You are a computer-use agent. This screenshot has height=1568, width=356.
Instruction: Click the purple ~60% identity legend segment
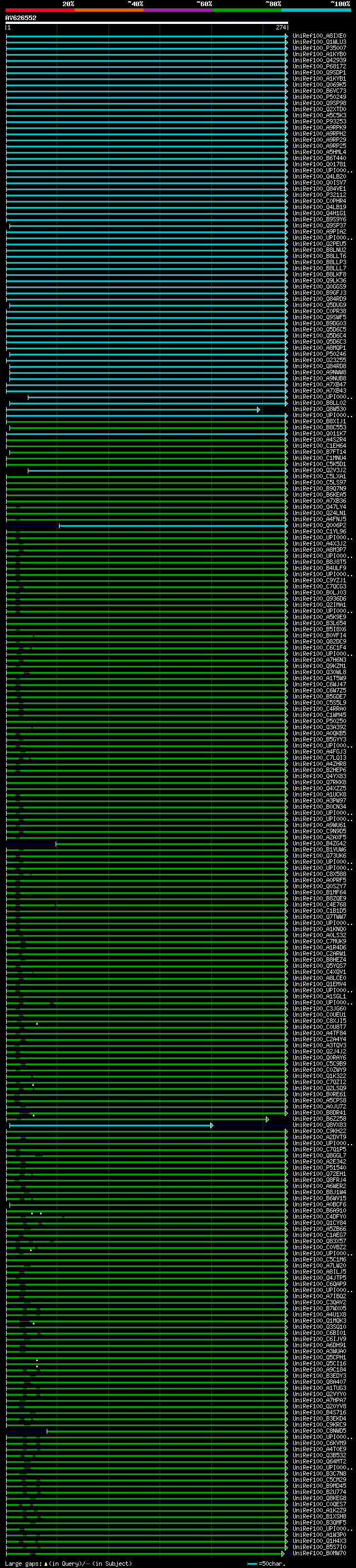tap(179, 10)
